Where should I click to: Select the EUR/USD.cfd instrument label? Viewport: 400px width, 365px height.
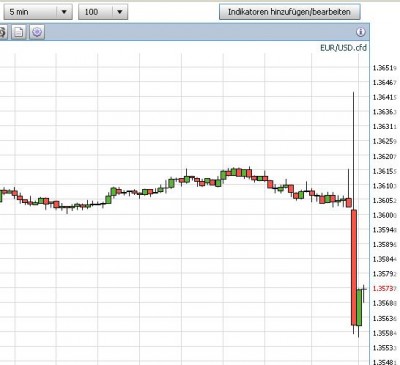click(x=343, y=48)
